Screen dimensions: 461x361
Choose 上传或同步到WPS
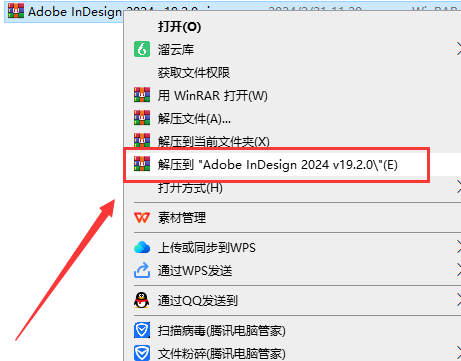tap(207, 248)
